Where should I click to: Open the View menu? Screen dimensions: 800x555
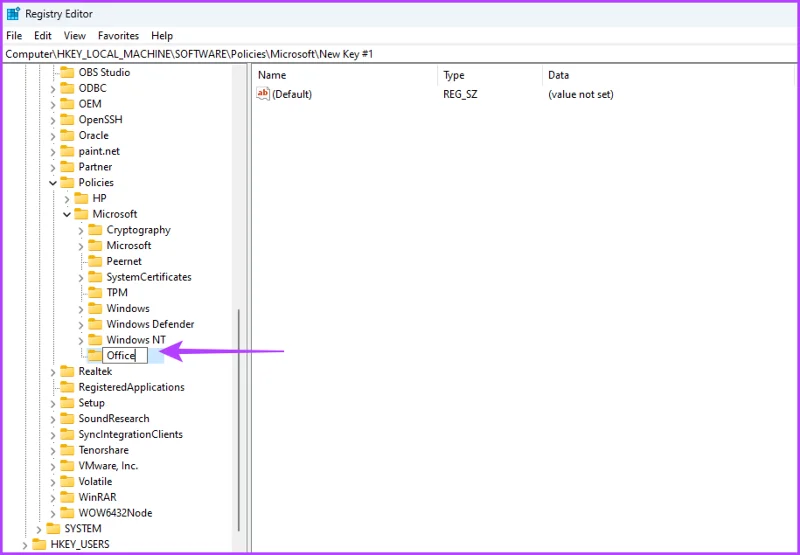74,36
